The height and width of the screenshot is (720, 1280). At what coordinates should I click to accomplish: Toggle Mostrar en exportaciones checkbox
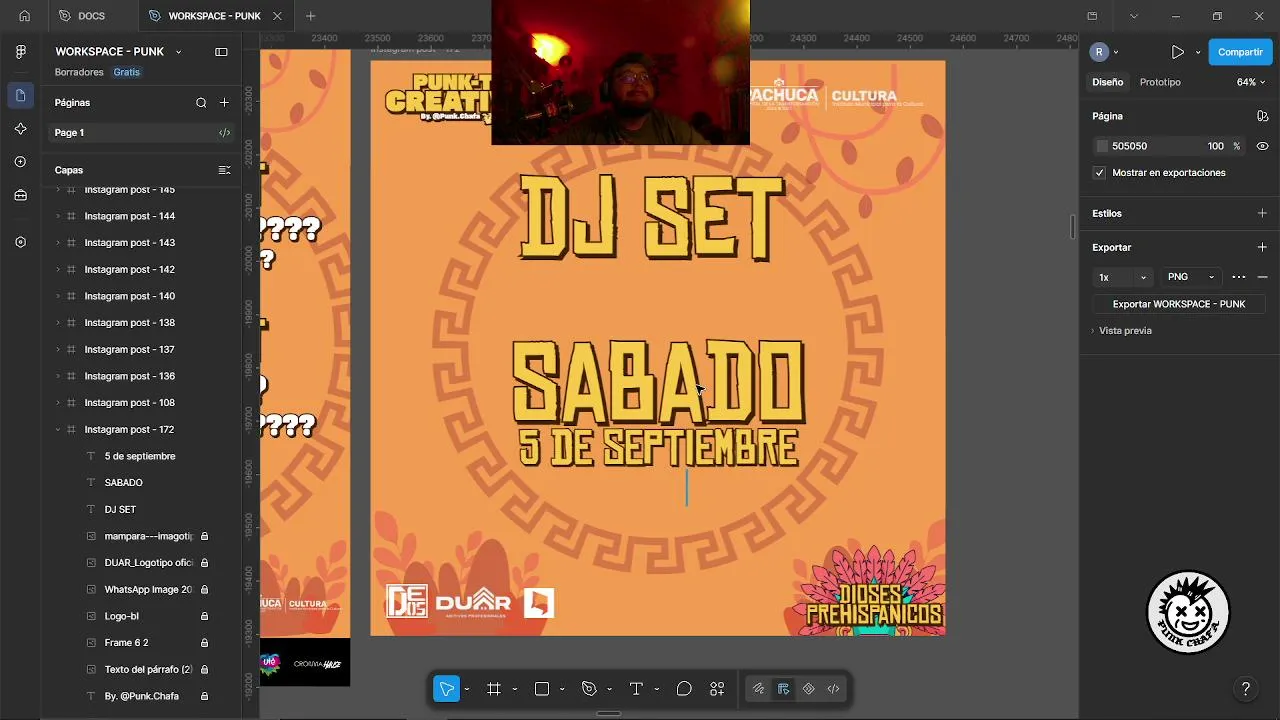pos(1100,173)
